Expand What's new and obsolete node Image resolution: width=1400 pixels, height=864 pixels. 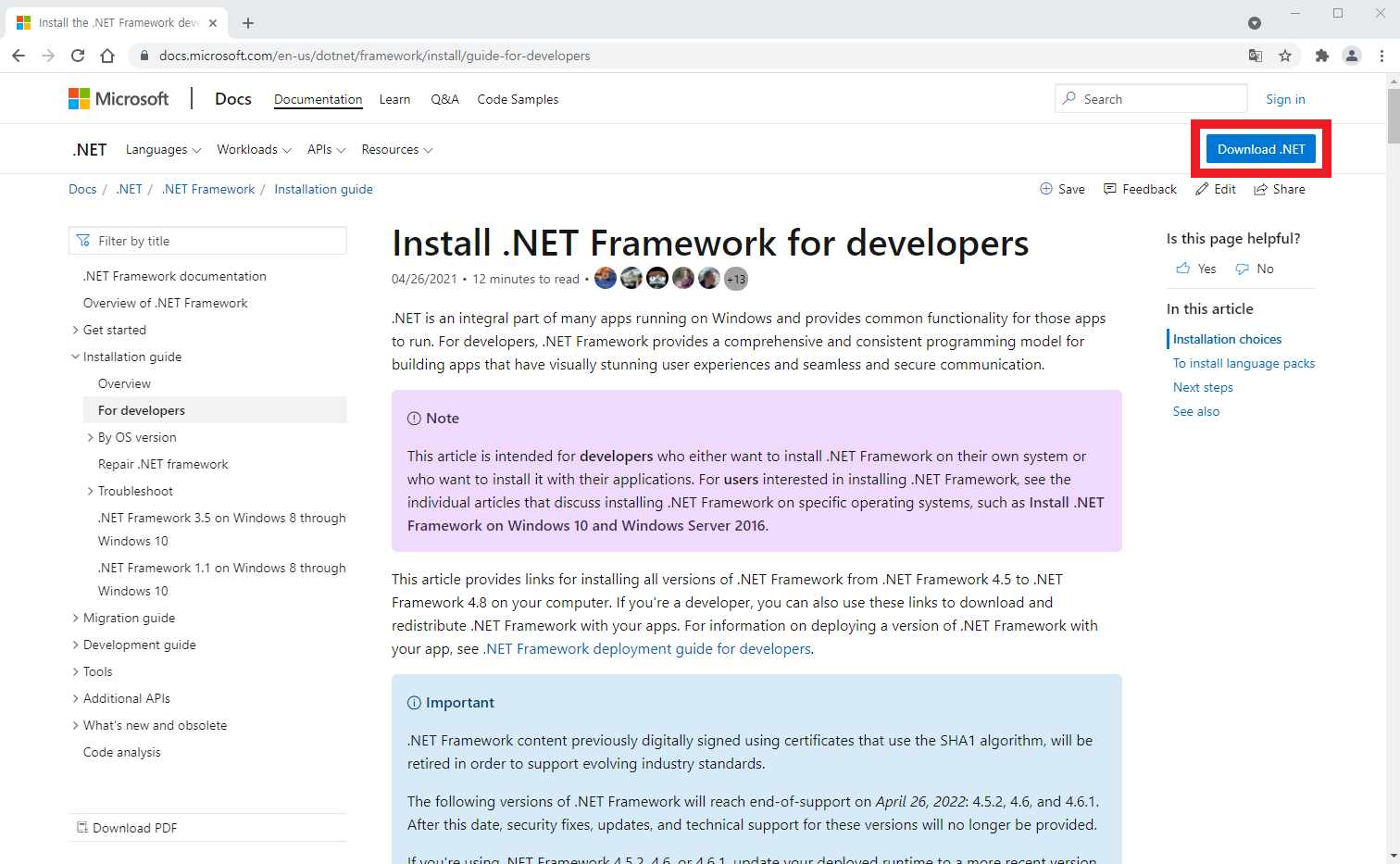coord(75,725)
